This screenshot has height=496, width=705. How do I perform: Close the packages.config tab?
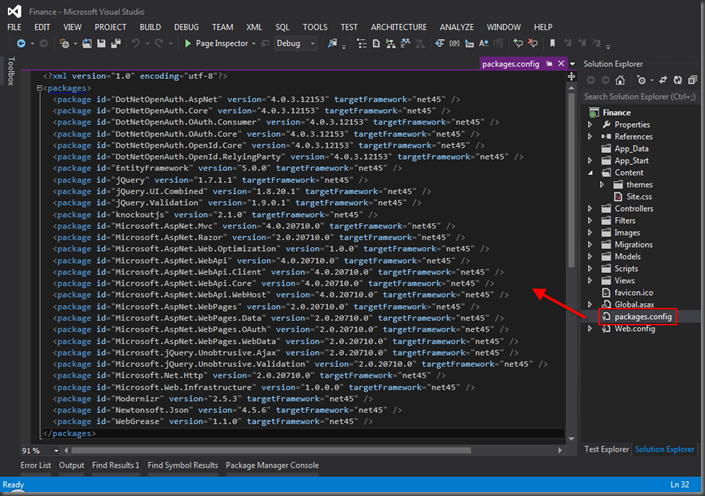[561, 64]
